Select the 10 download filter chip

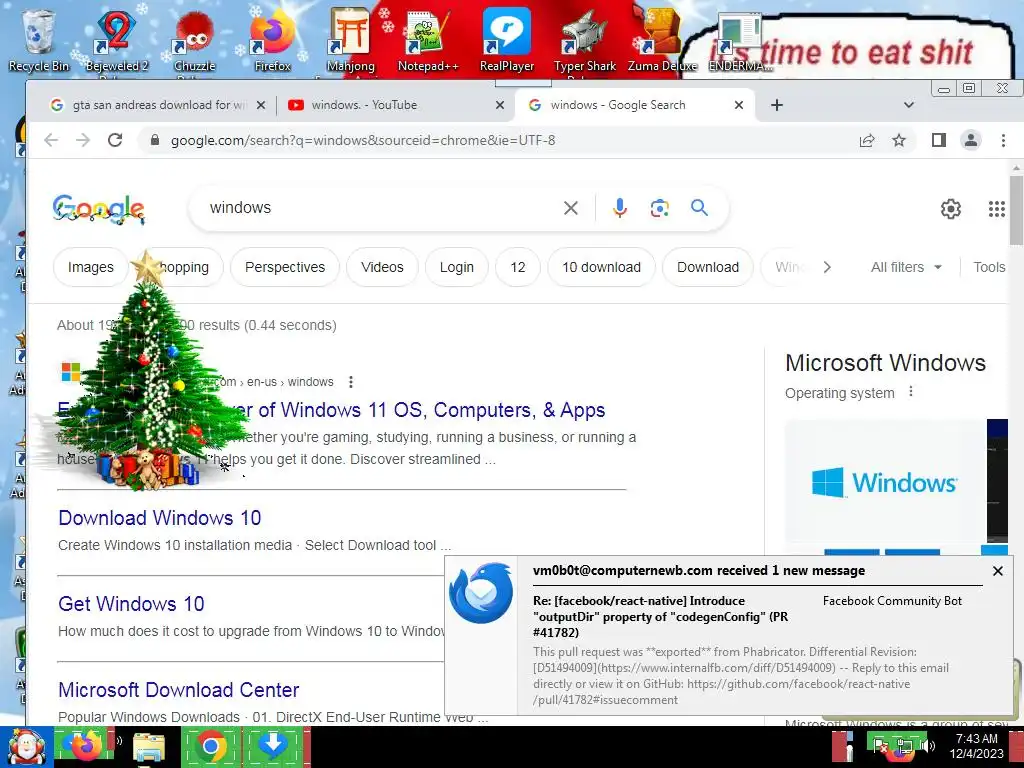click(601, 267)
